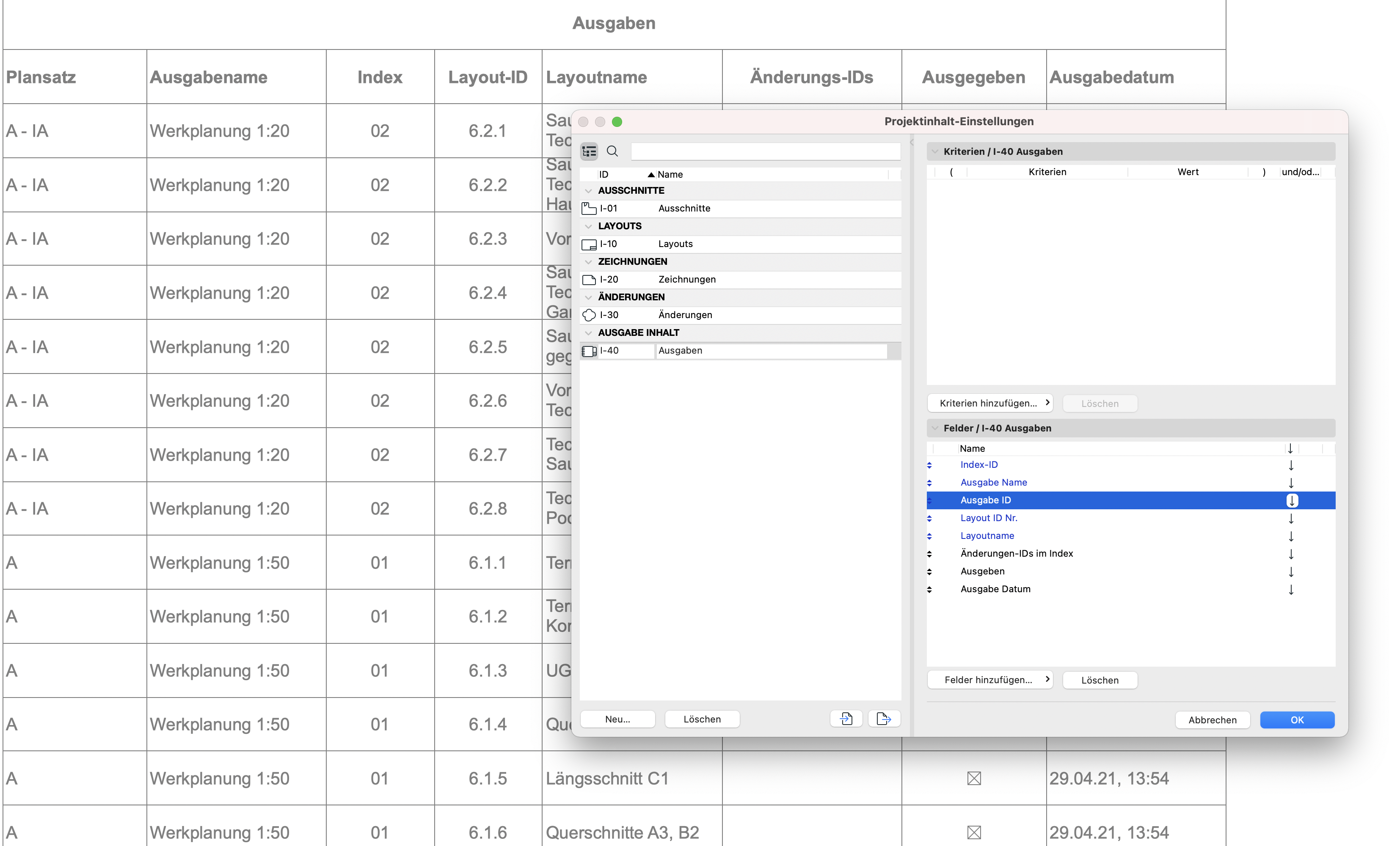Collapse the ÄNDERUNGEN group
Image resolution: width=1400 pixels, height=846 pixels.
tap(589, 297)
